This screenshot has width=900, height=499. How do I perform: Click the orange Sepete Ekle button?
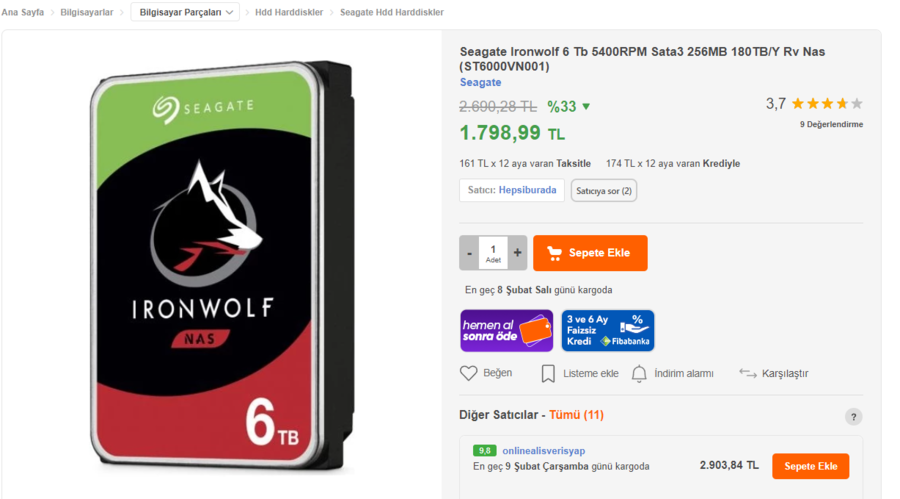590,253
